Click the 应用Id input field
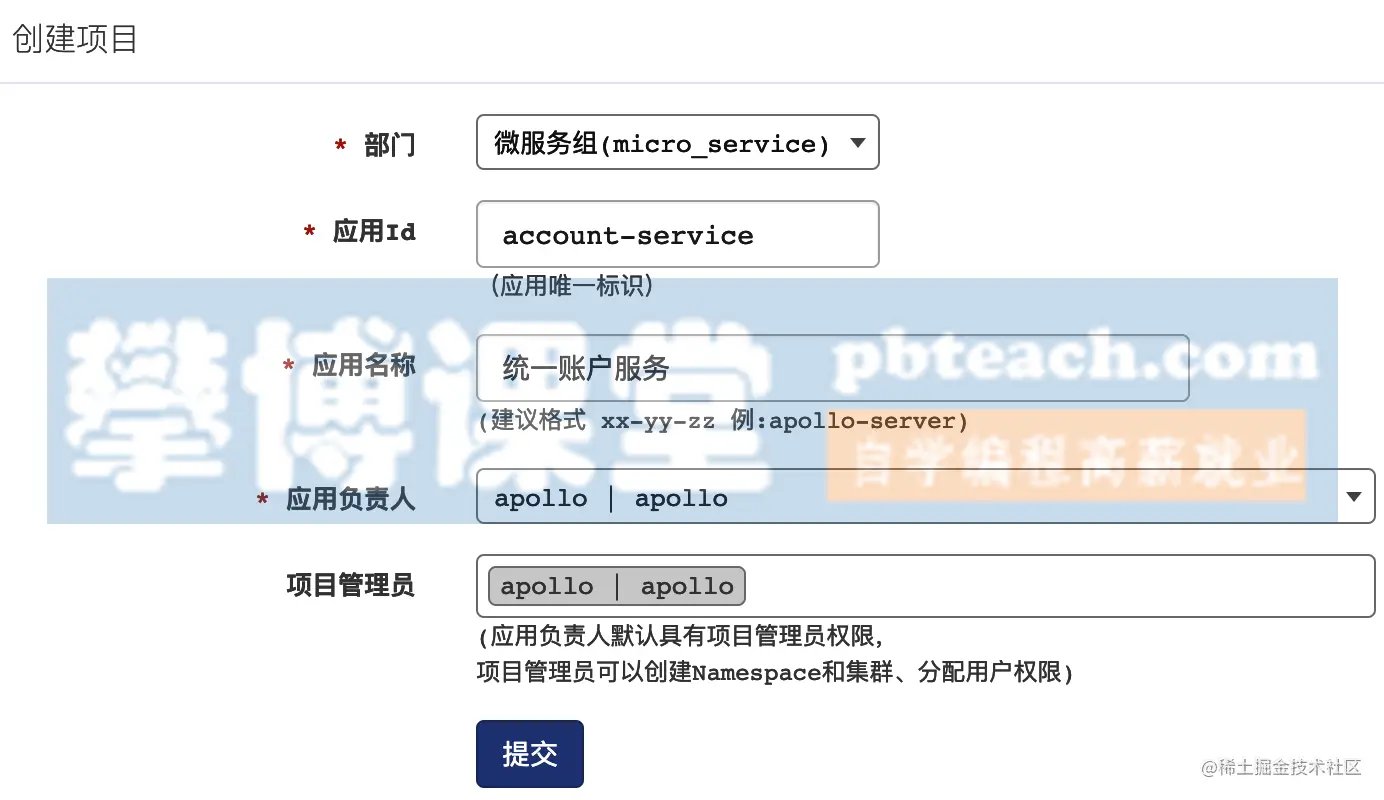1384x800 pixels. pos(677,234)
